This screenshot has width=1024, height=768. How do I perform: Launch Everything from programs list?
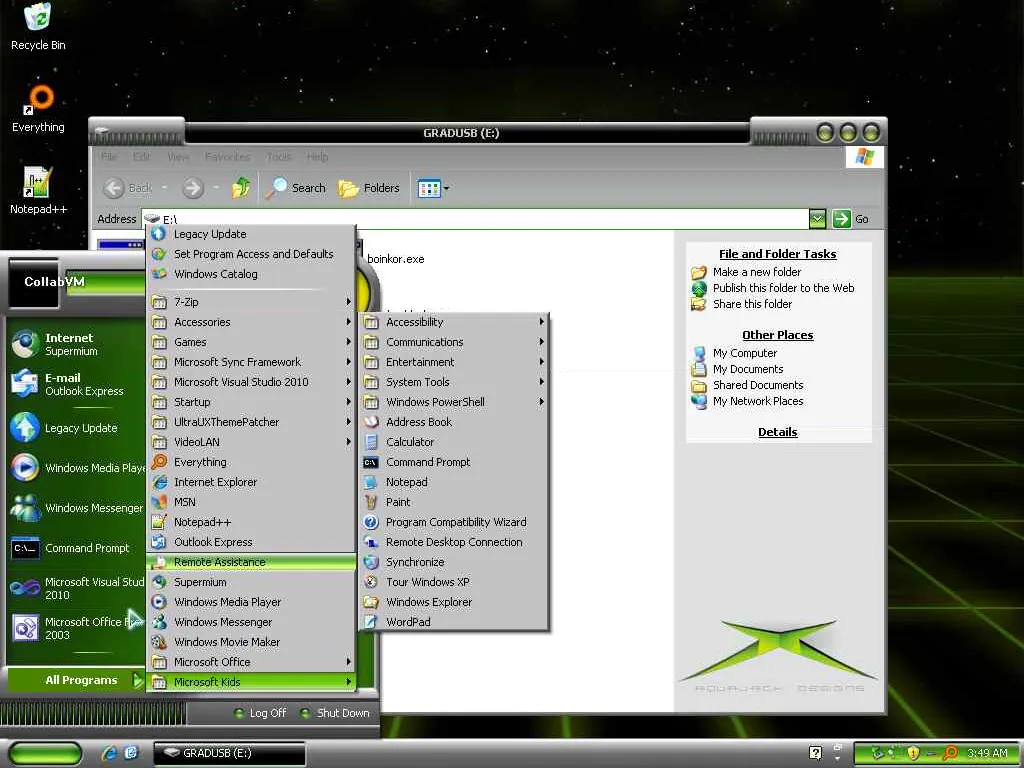pos(251,462)
